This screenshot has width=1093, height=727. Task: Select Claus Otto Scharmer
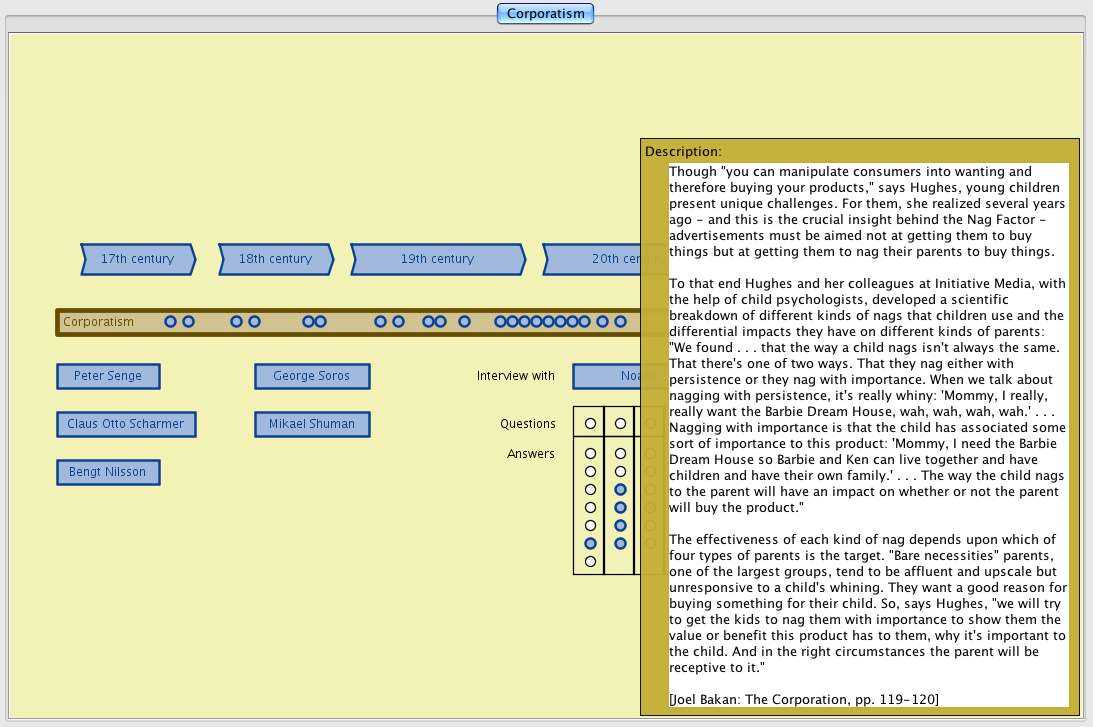click(126, 424)
